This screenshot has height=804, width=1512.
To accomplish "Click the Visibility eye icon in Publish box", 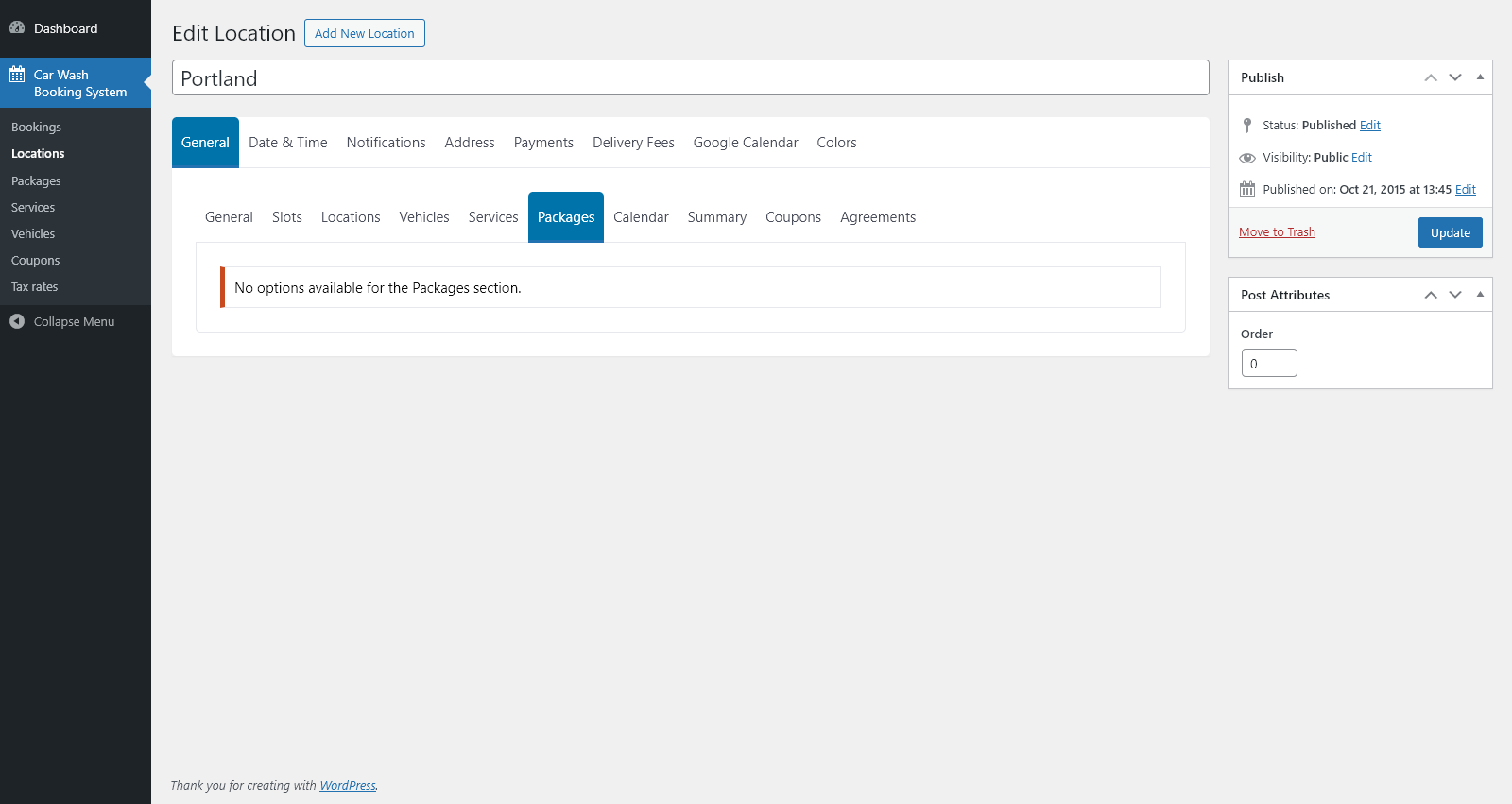I will 1247,158.
